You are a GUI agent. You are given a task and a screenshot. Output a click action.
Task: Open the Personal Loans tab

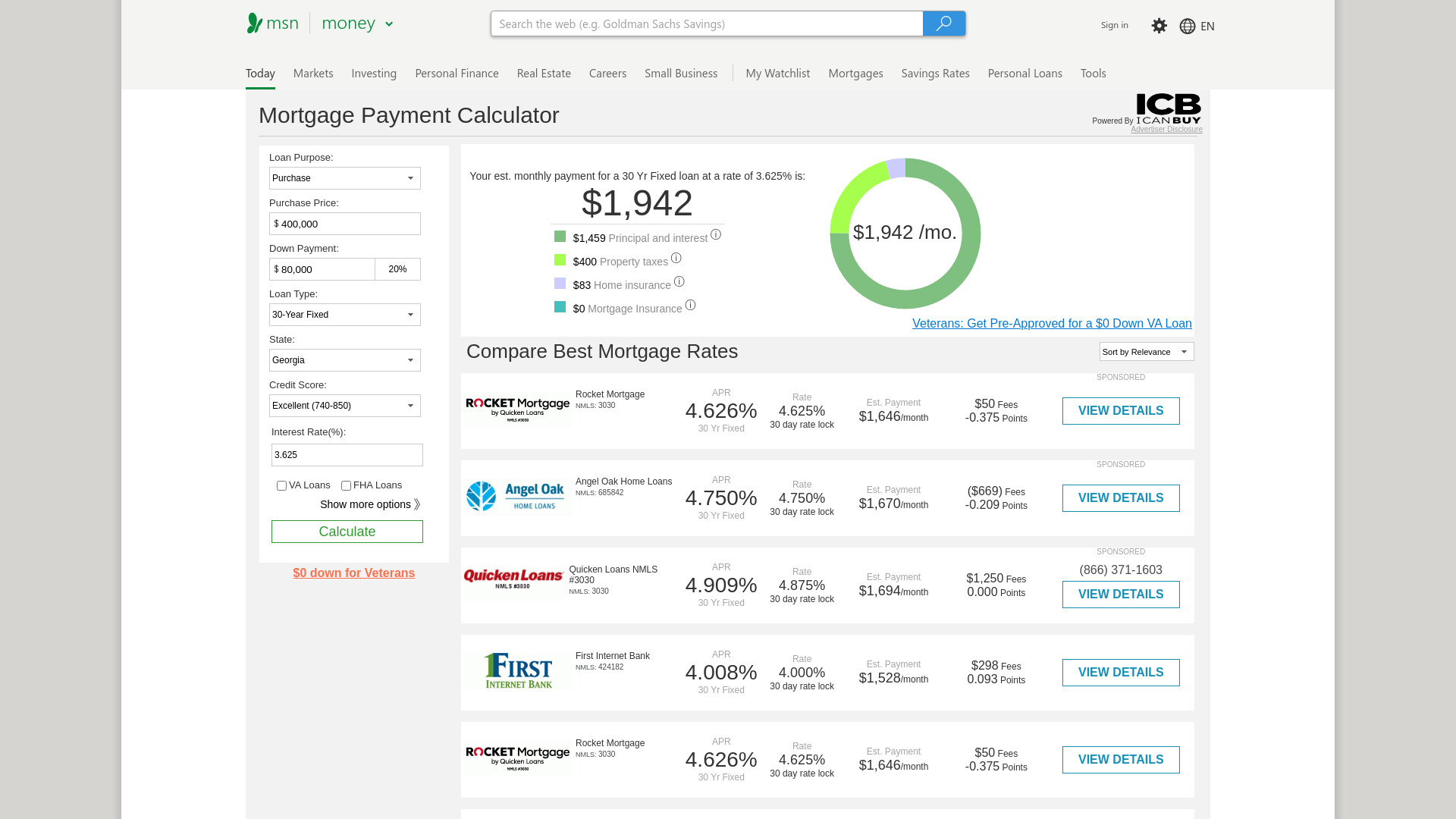[1025, 74]
